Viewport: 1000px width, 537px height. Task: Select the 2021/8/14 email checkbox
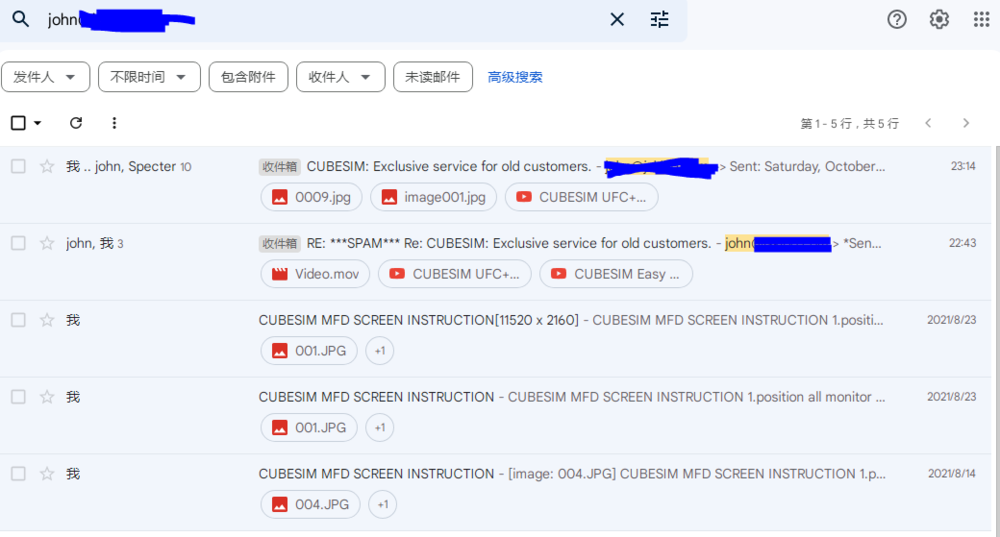tap(18, 473)
